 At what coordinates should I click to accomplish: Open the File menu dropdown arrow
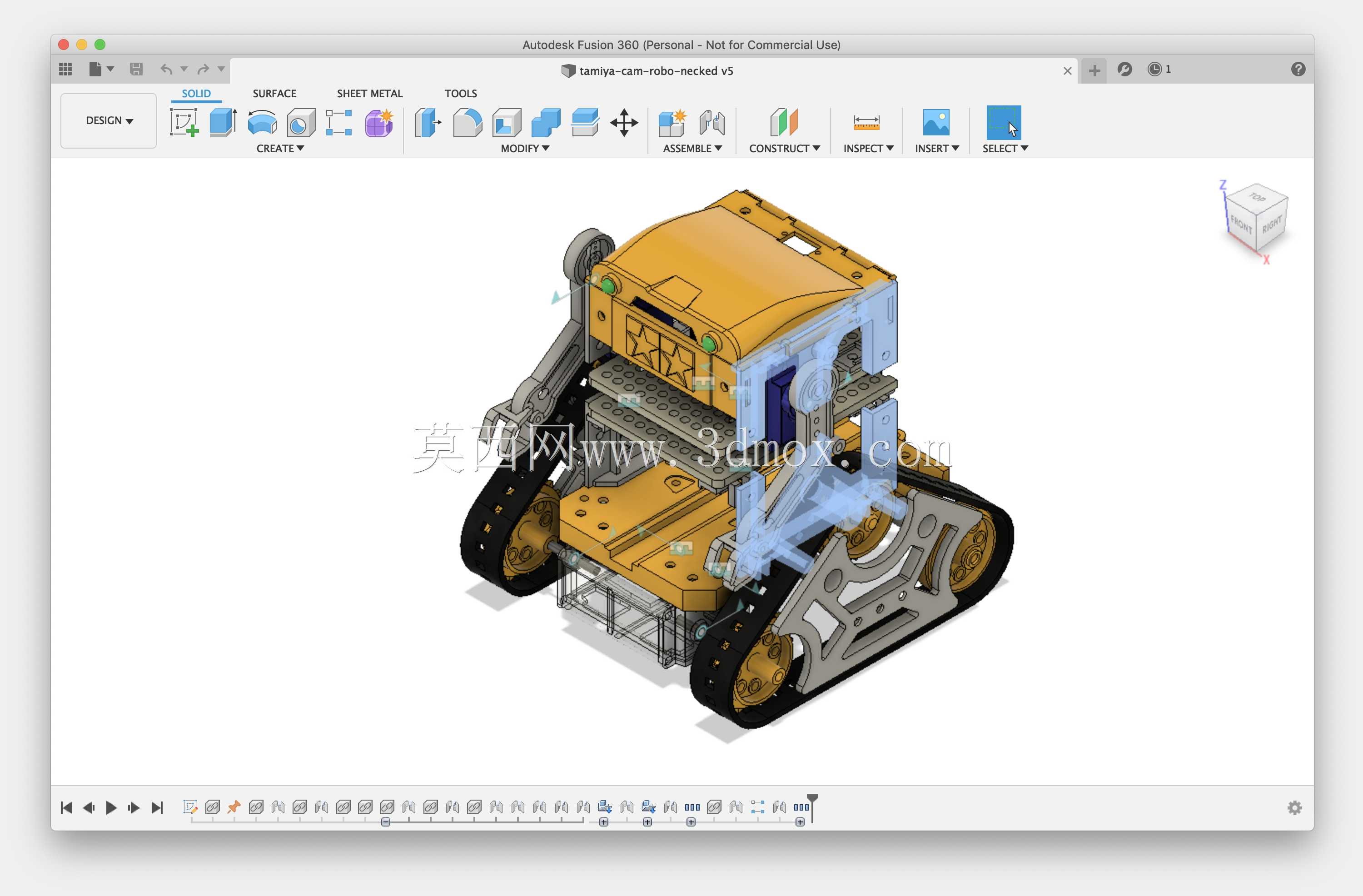coord(110,70)
